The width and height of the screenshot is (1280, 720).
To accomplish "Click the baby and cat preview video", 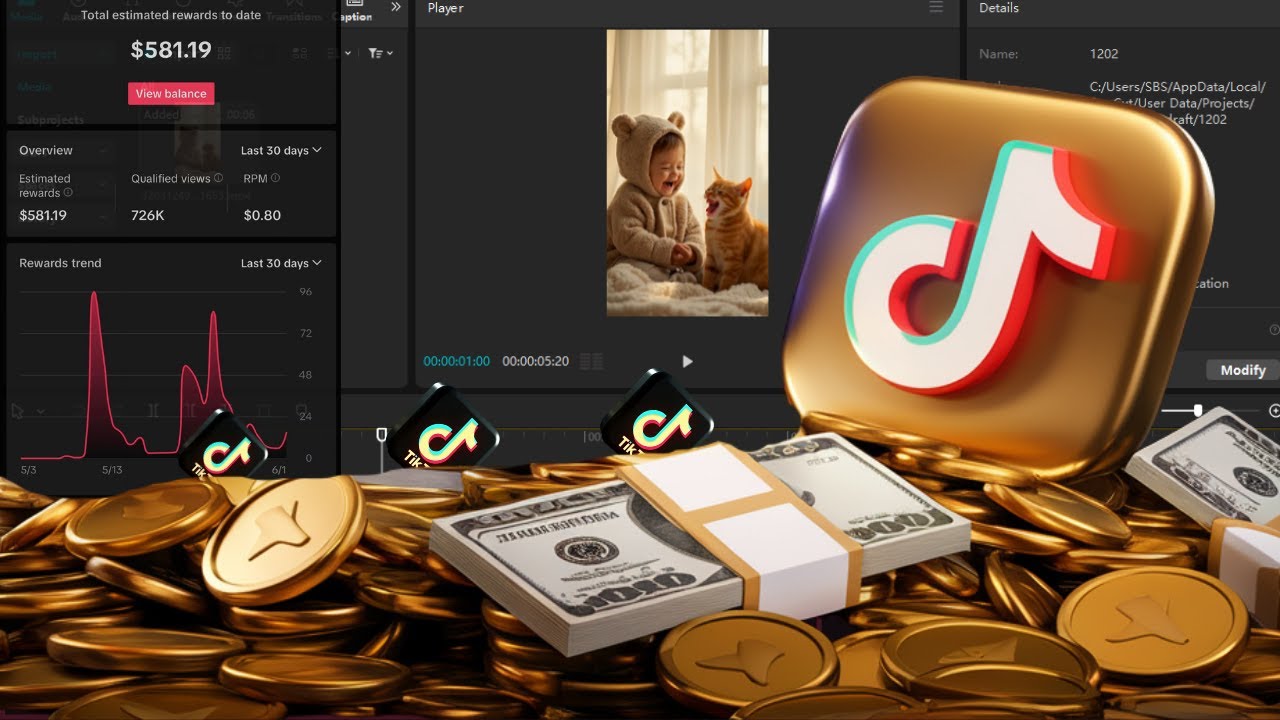I will [687, 173].
